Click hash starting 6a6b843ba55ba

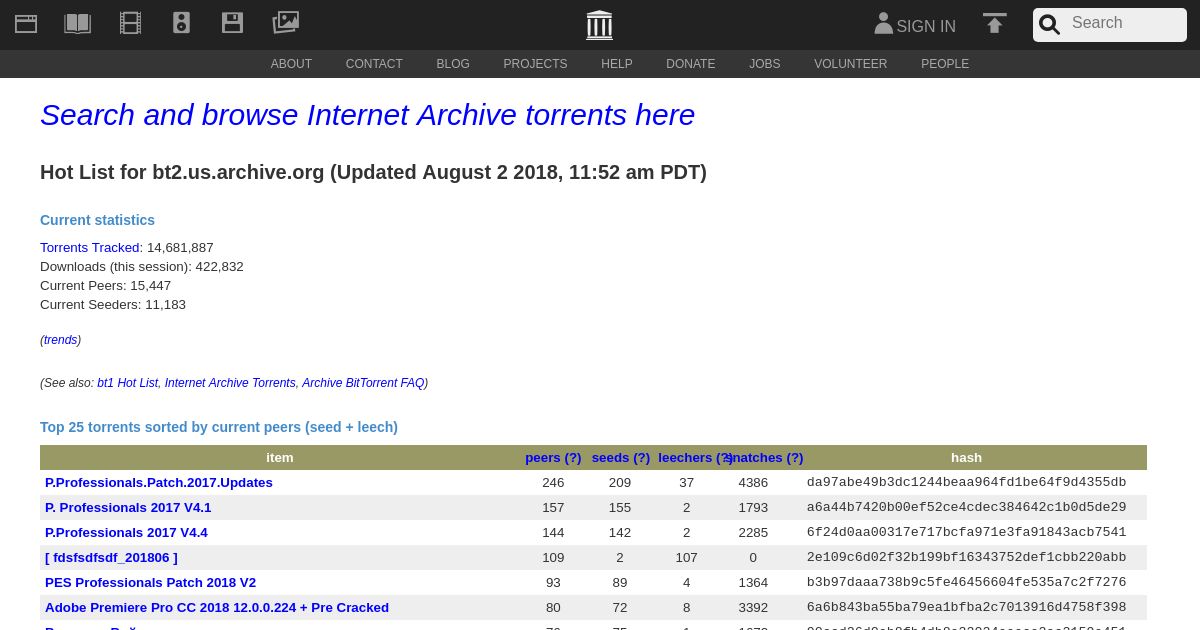click(966, 608)
